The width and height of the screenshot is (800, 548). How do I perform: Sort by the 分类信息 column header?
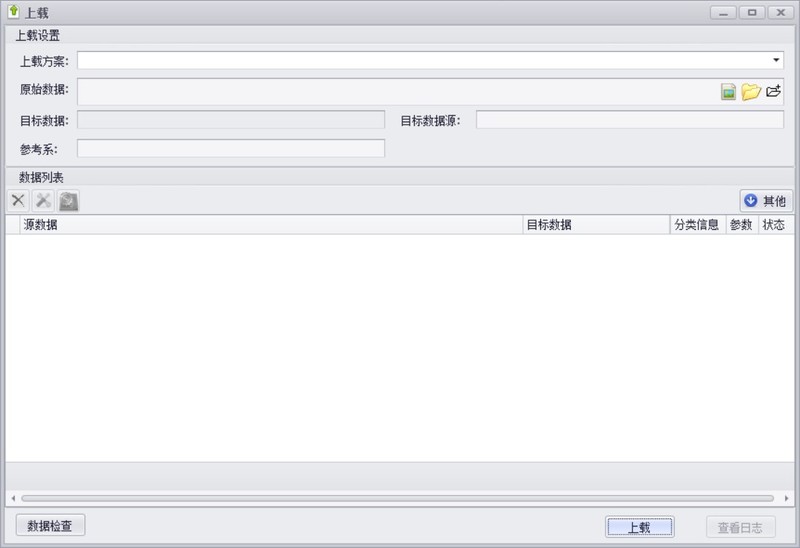(x=696, y=225)
